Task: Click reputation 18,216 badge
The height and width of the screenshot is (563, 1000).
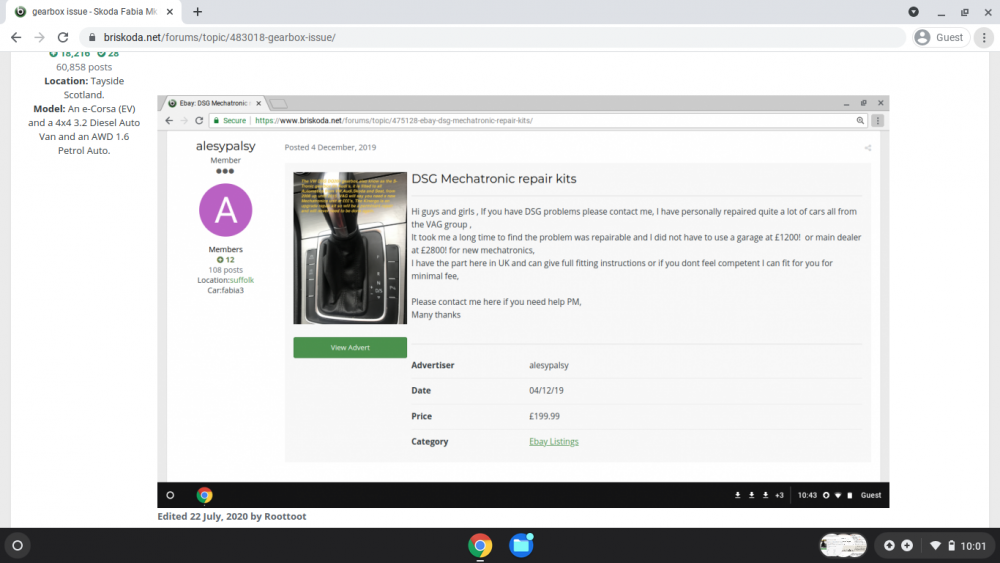Action: (x=70, y=54)
